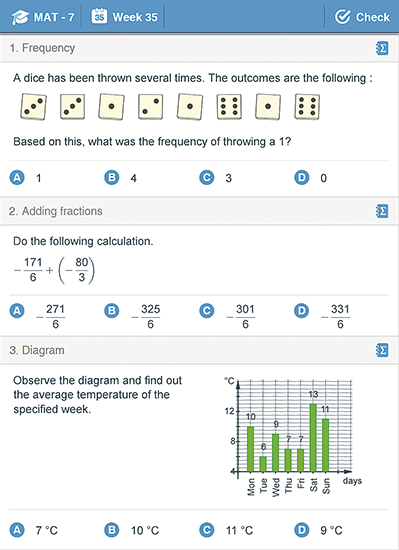This screenshot has height=550, width=399.
Task: Open the MAT - 7 subject tab
Action: coord(43,16)
